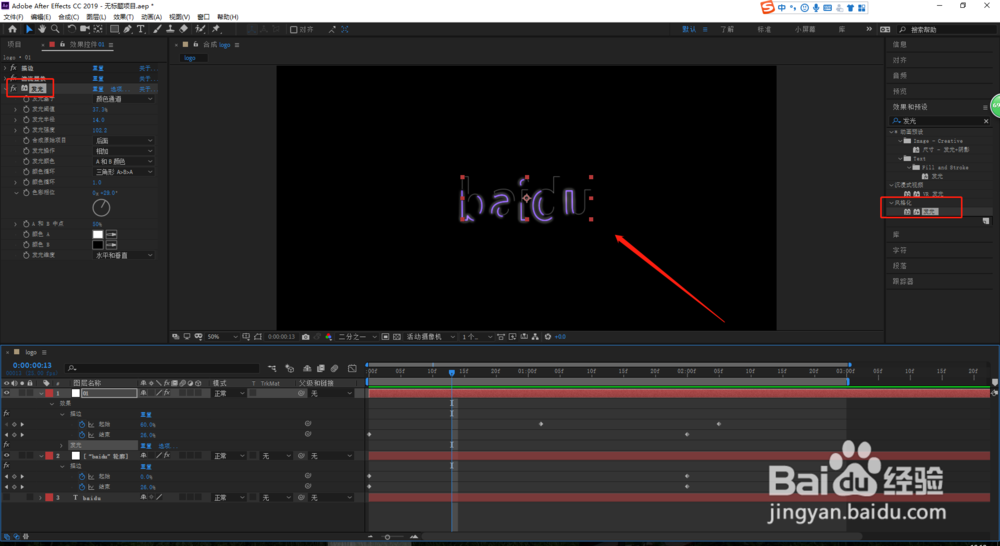Hide the baidu outline layer 2 eye
The width and height of the screenshot is (1000, 546).
click(x=6, y=456)
